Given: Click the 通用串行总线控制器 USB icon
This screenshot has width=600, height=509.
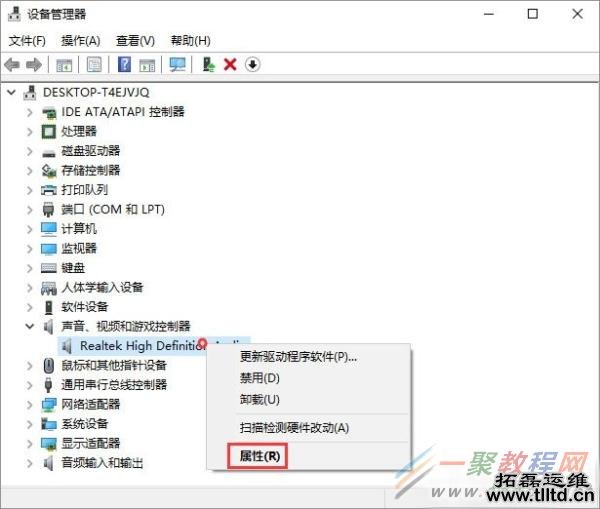Looking at the screenshot, I should (x=48, y=385).
